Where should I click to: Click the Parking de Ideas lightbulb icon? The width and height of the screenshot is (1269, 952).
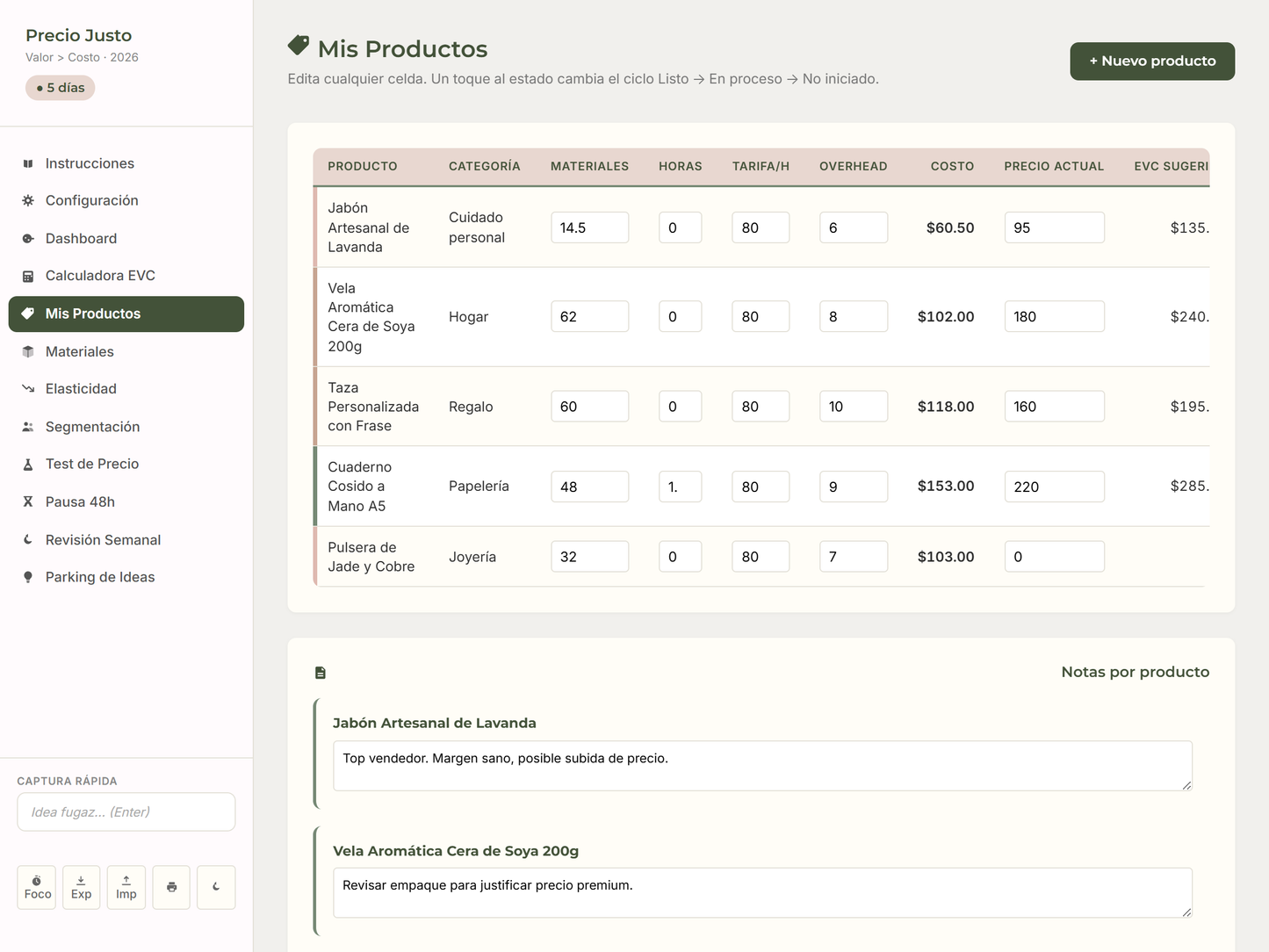tap(28, 577)
